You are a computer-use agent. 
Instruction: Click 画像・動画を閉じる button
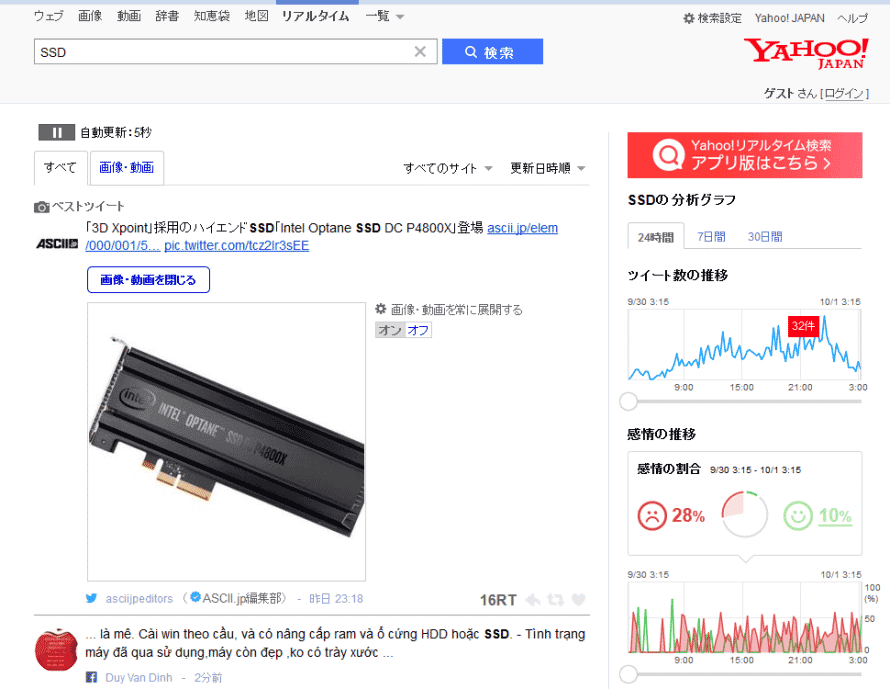point(148,280)
